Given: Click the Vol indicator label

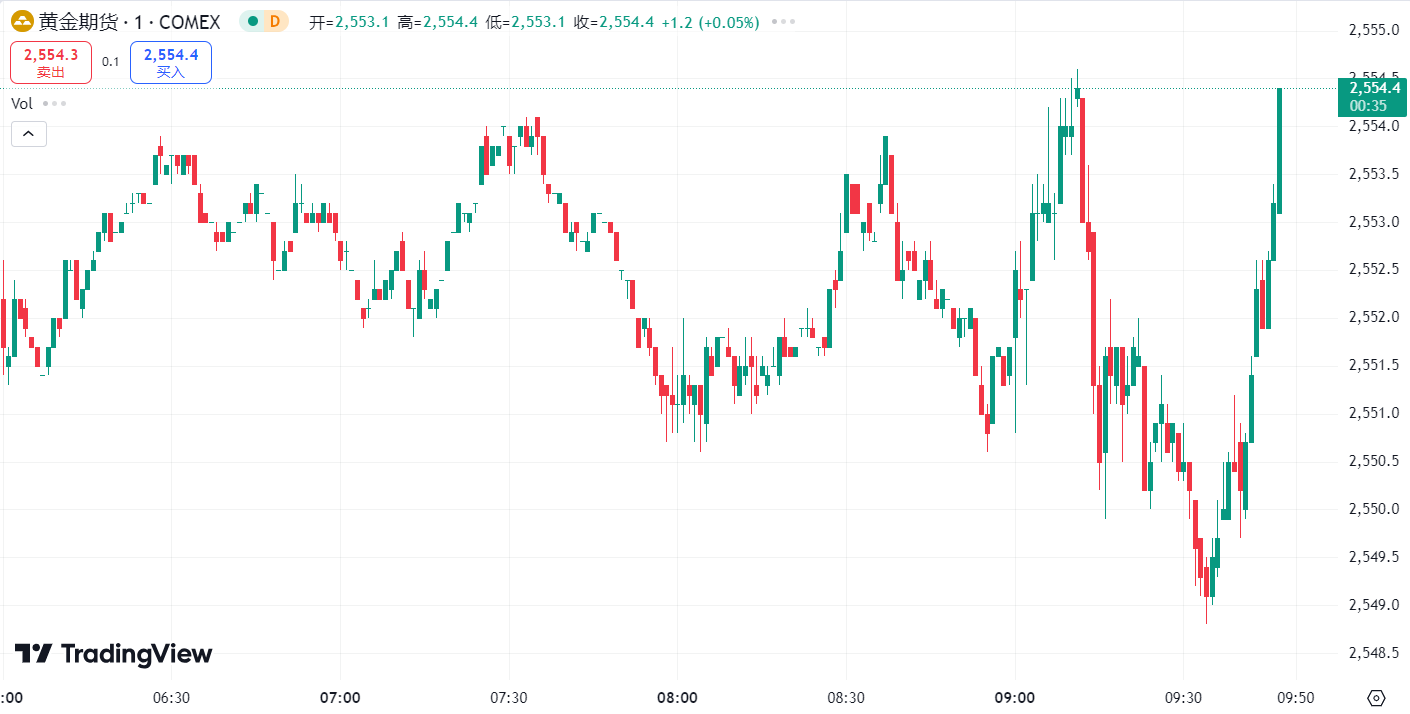Looking at the screenshot, I should click(22, 104).
